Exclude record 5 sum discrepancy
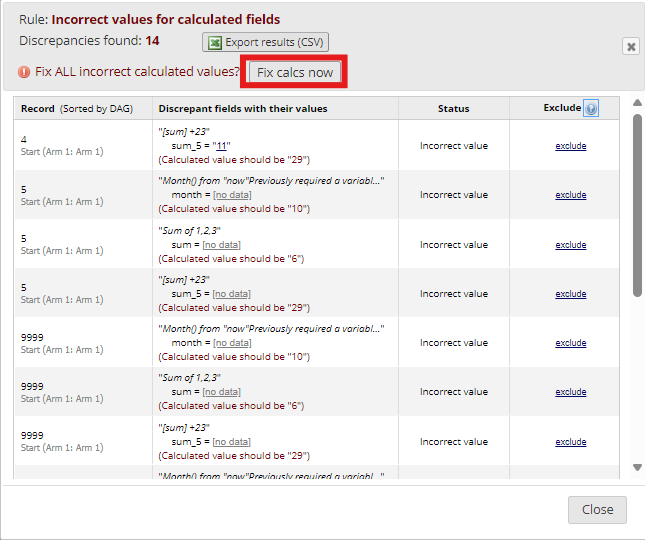Viewport: 645px width, 540px height. coord(571,245)
